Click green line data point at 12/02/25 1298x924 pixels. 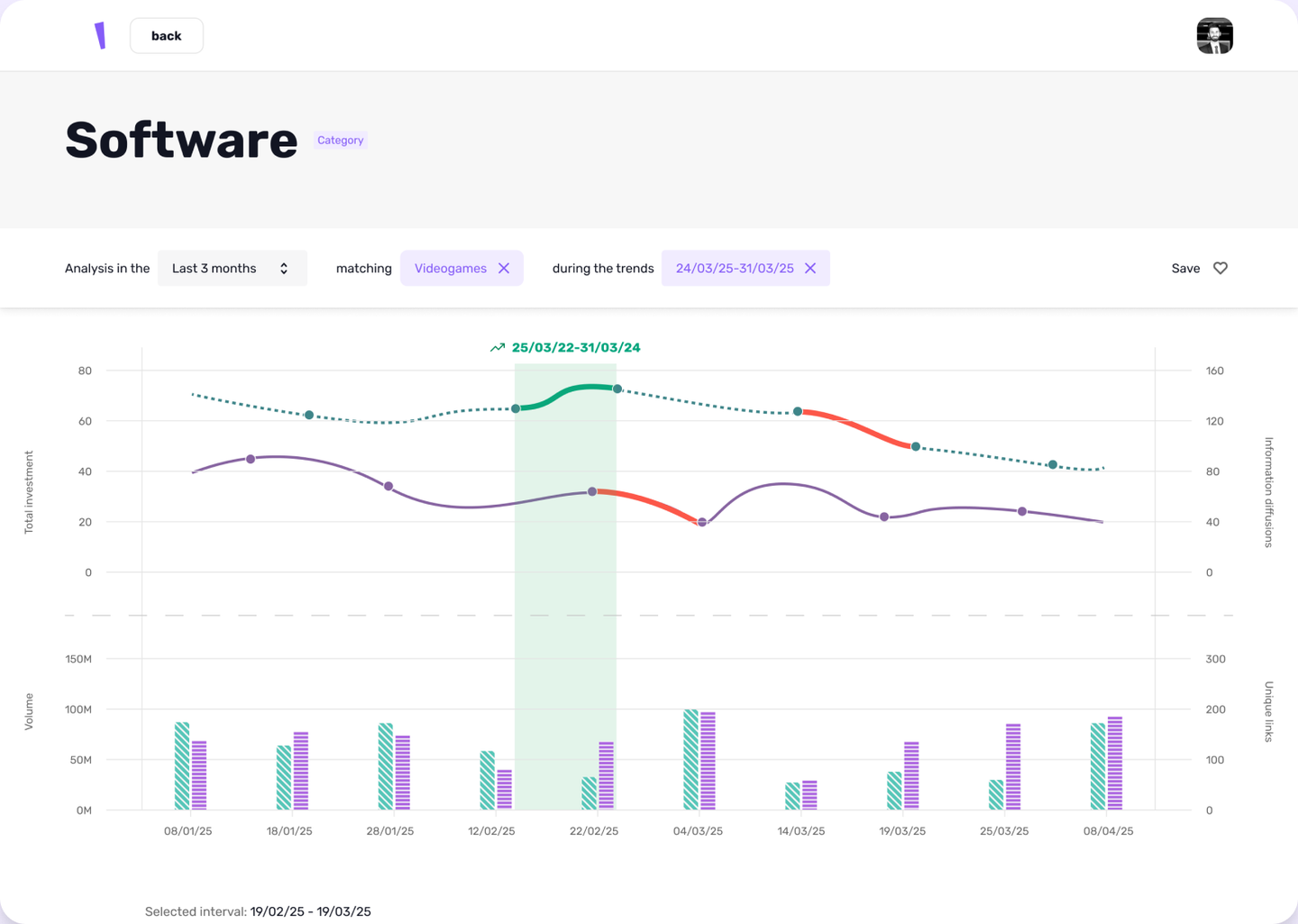[x=516, y=409]
